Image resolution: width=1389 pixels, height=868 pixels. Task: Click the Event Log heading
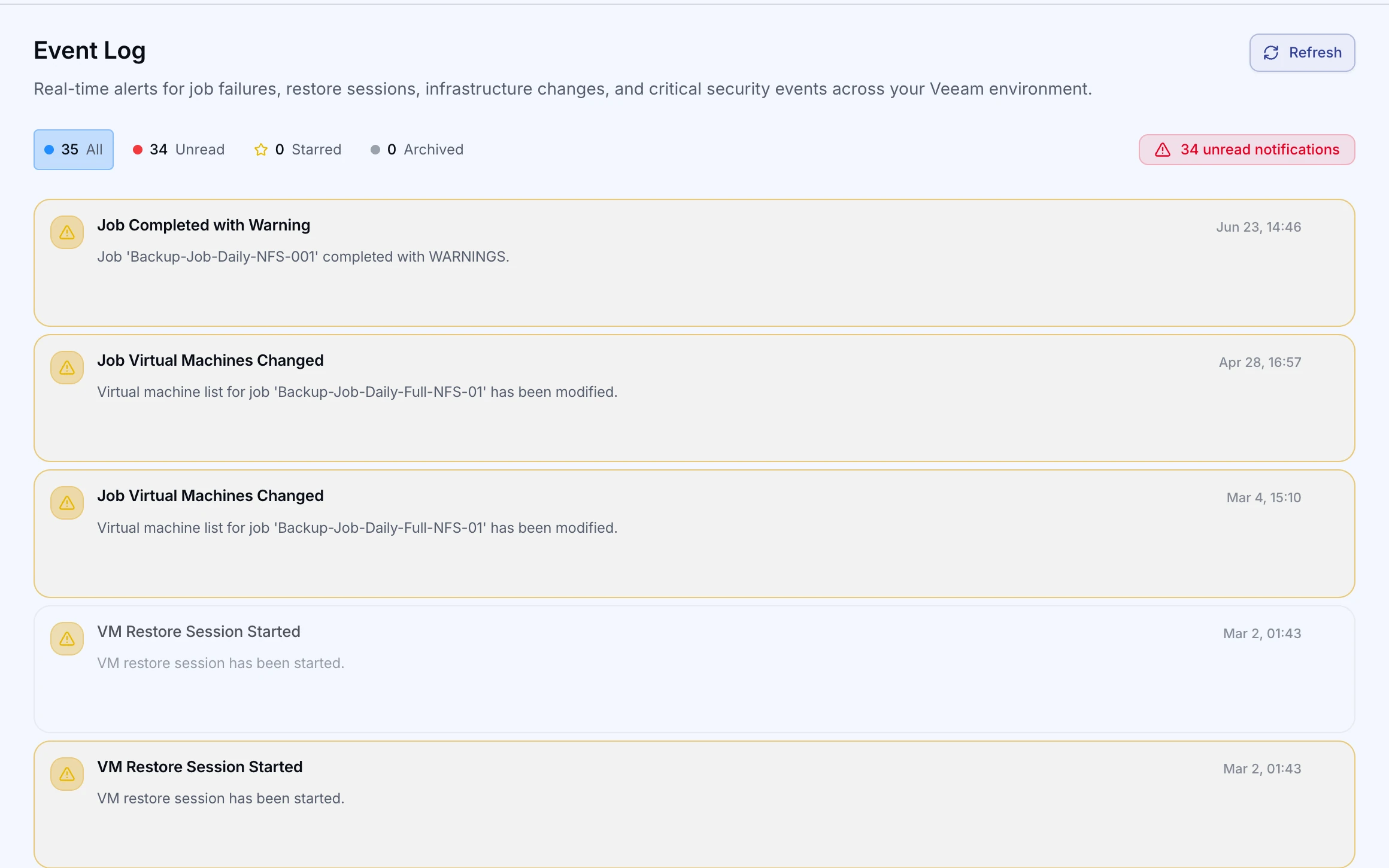click(x=90, y=51)
